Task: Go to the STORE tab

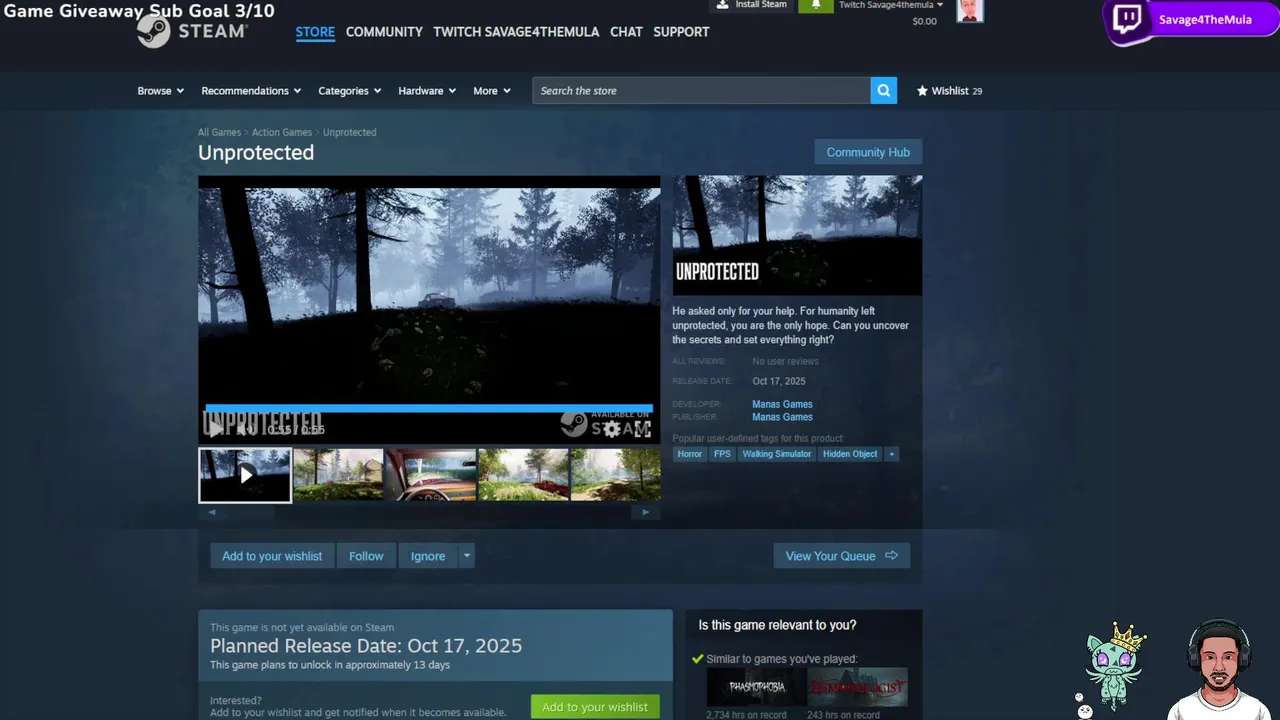Action: click(315, 32)
